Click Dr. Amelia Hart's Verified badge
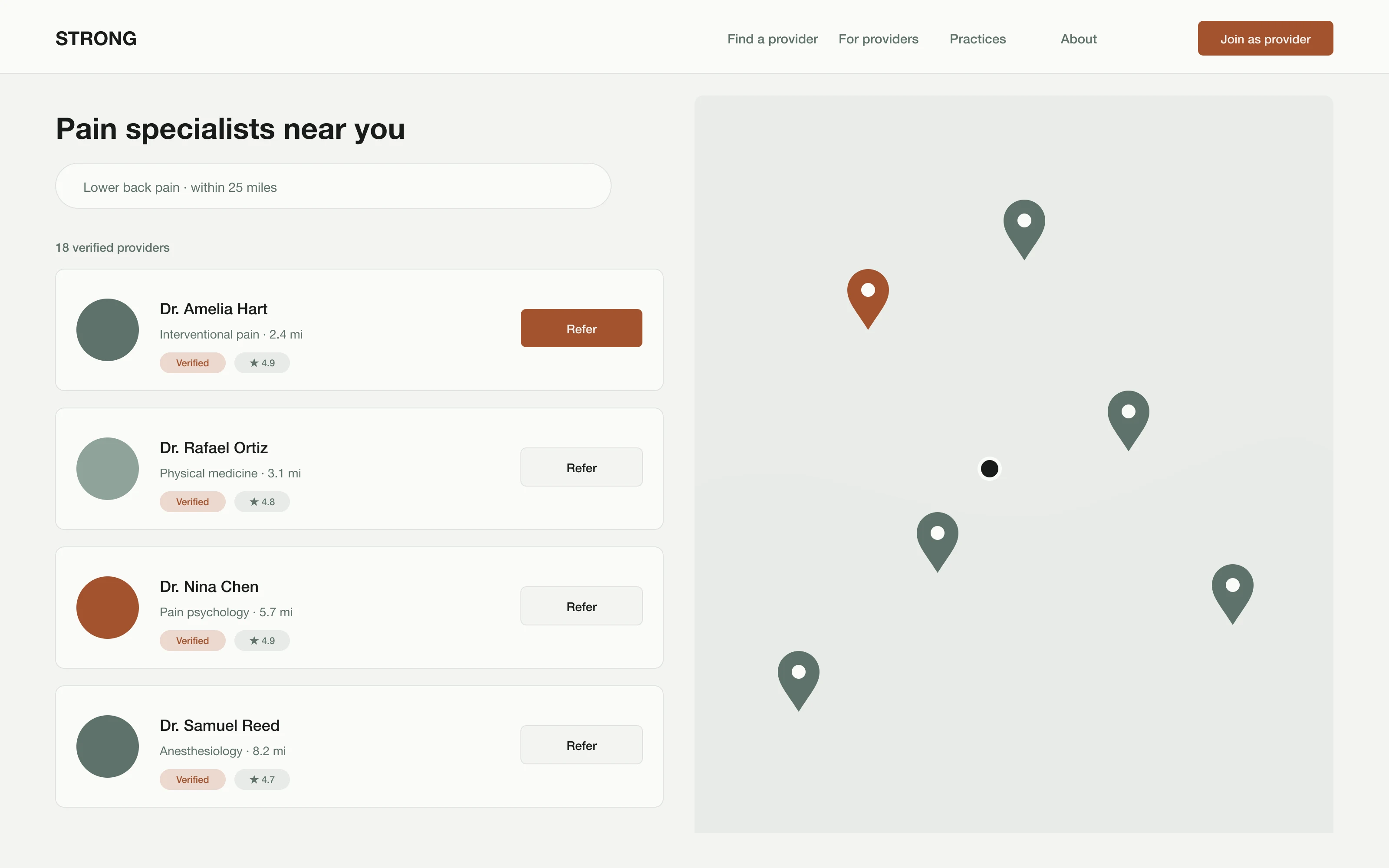This screenshot has height=868, width=1389. coord(192,363)
